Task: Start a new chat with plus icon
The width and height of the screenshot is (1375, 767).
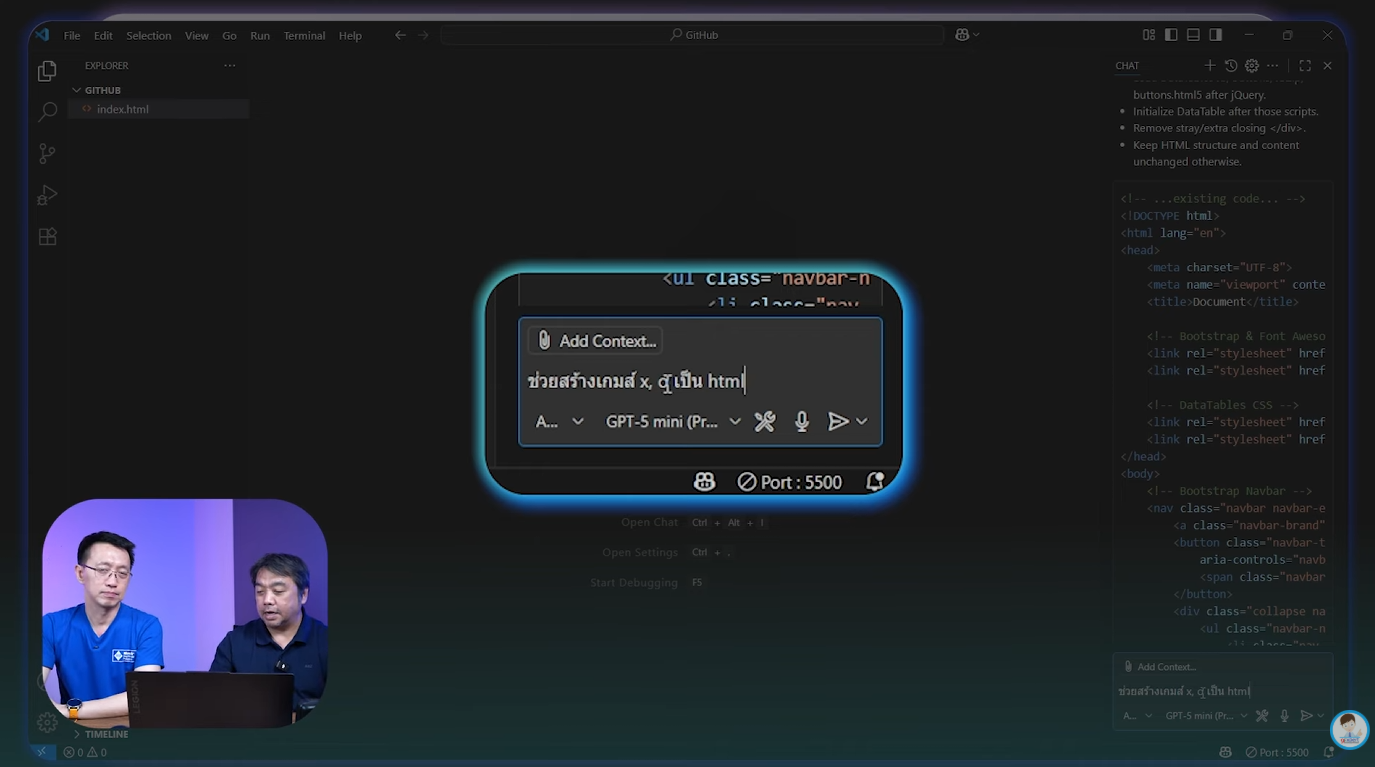Action: pos(1209,65)
